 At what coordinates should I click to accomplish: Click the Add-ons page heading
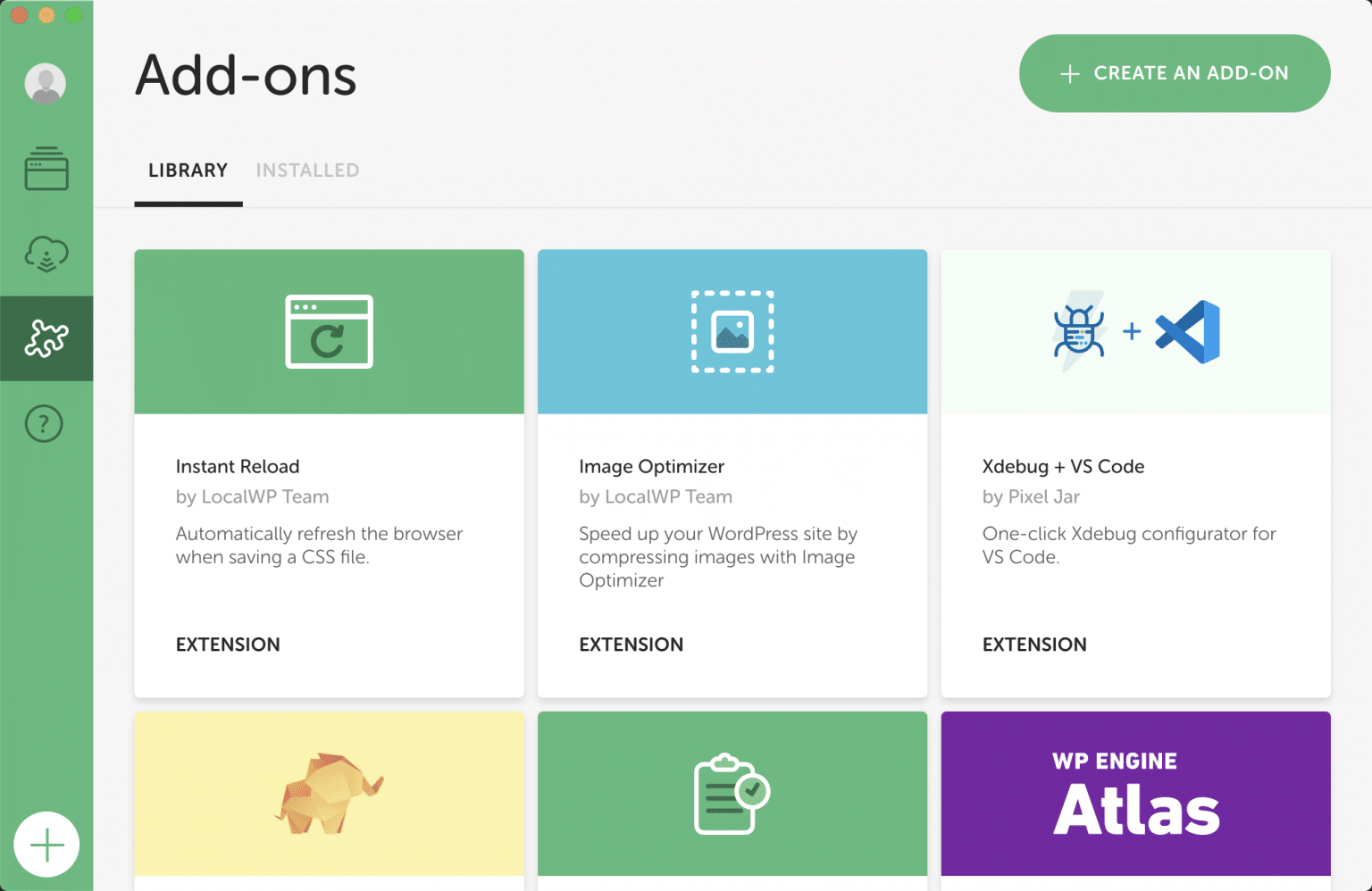(x=246, y=75)
